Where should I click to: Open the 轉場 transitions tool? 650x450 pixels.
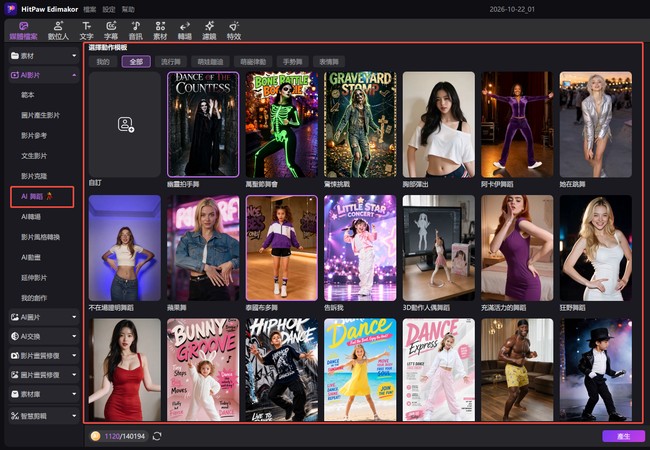pyautogui.click(x=184, y=31)
